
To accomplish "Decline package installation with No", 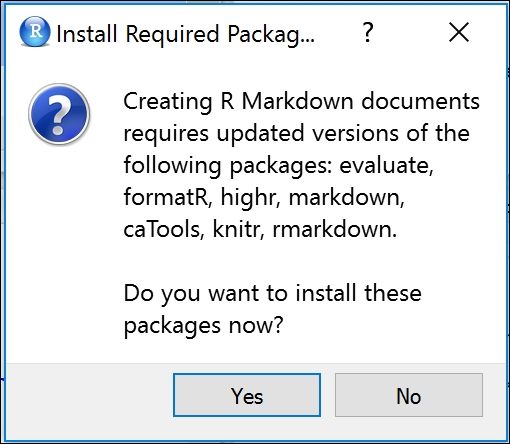I will point(409,395).
